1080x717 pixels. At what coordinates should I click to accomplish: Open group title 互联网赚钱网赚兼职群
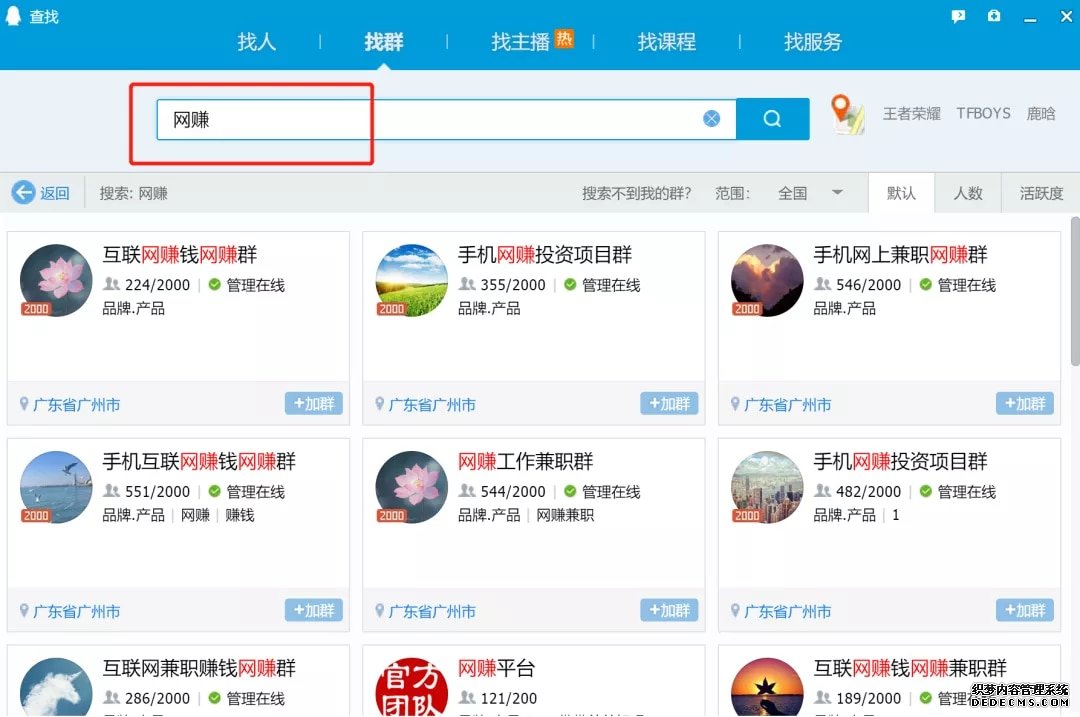910,668
